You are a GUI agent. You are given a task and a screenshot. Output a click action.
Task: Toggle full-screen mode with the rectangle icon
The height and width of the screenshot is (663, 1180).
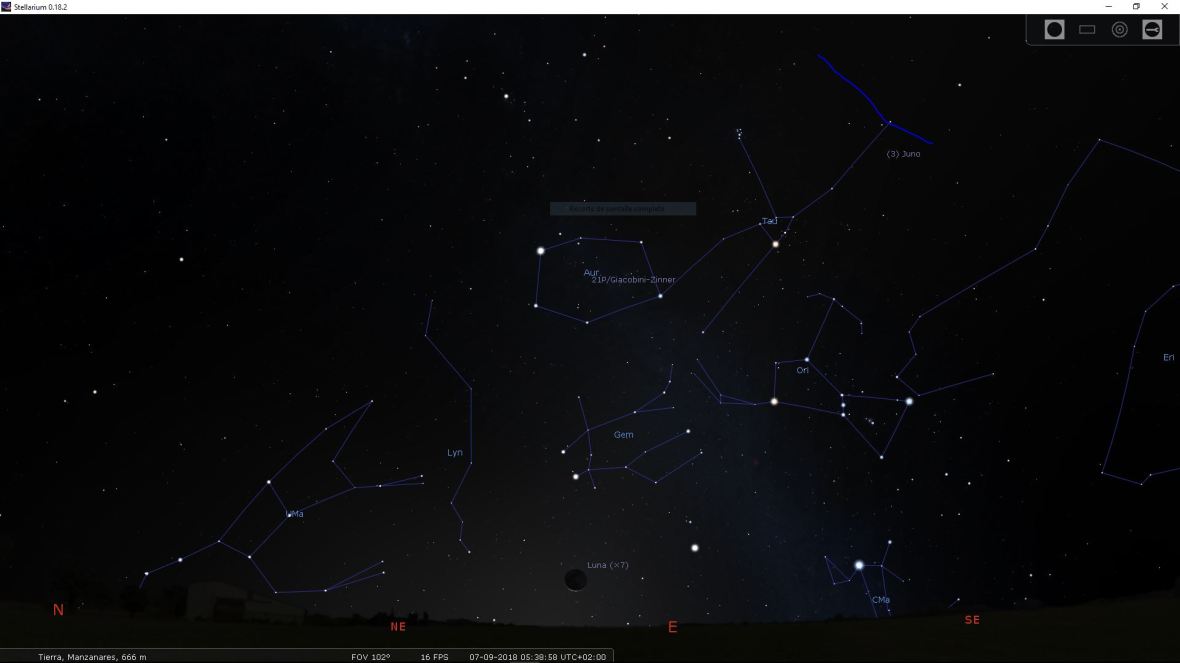pyautogui.click(x=1086, y=29)
